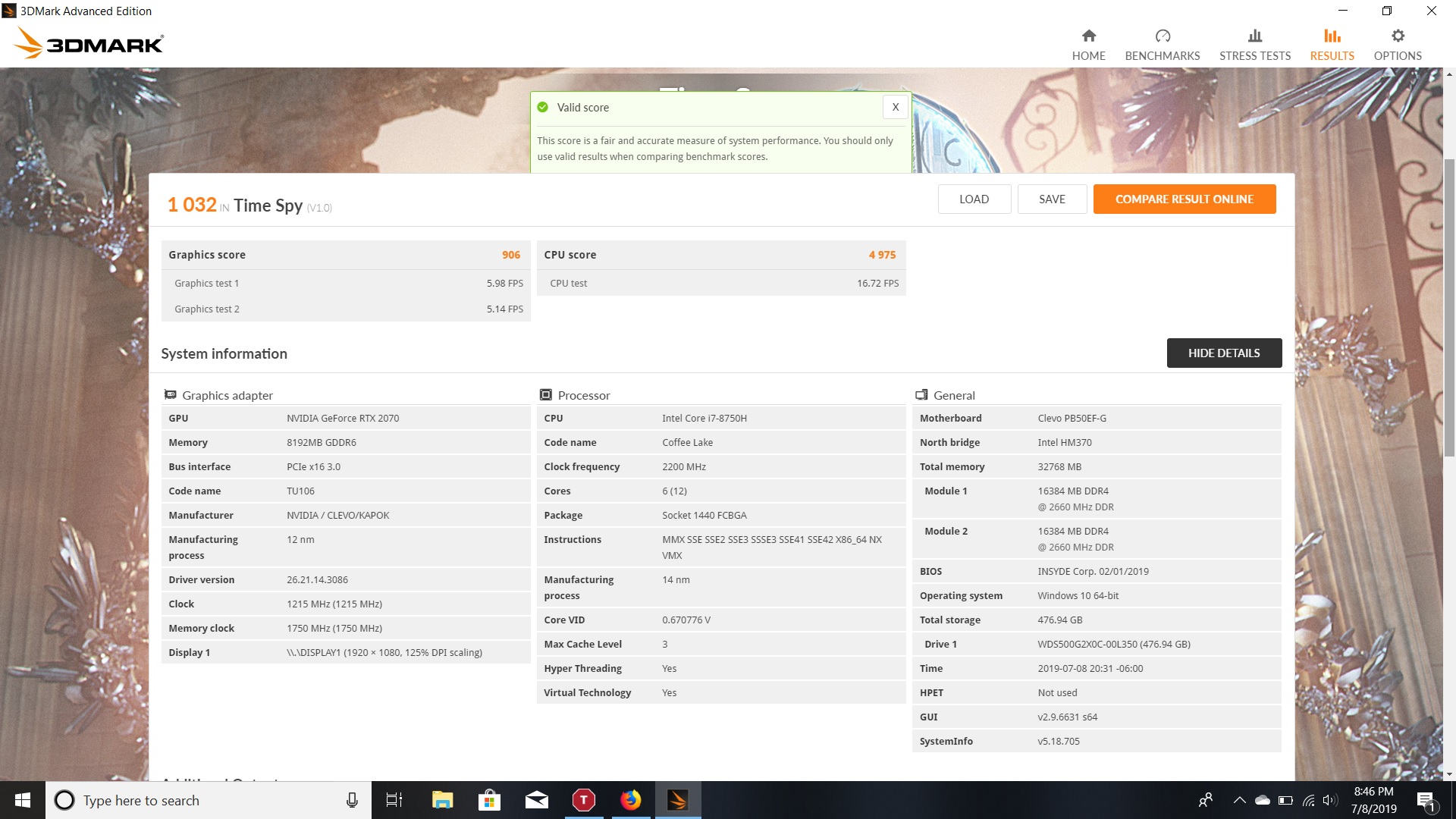Click the Graphics score value 906
Screen dimensions: 1456x819
[511, 255]
